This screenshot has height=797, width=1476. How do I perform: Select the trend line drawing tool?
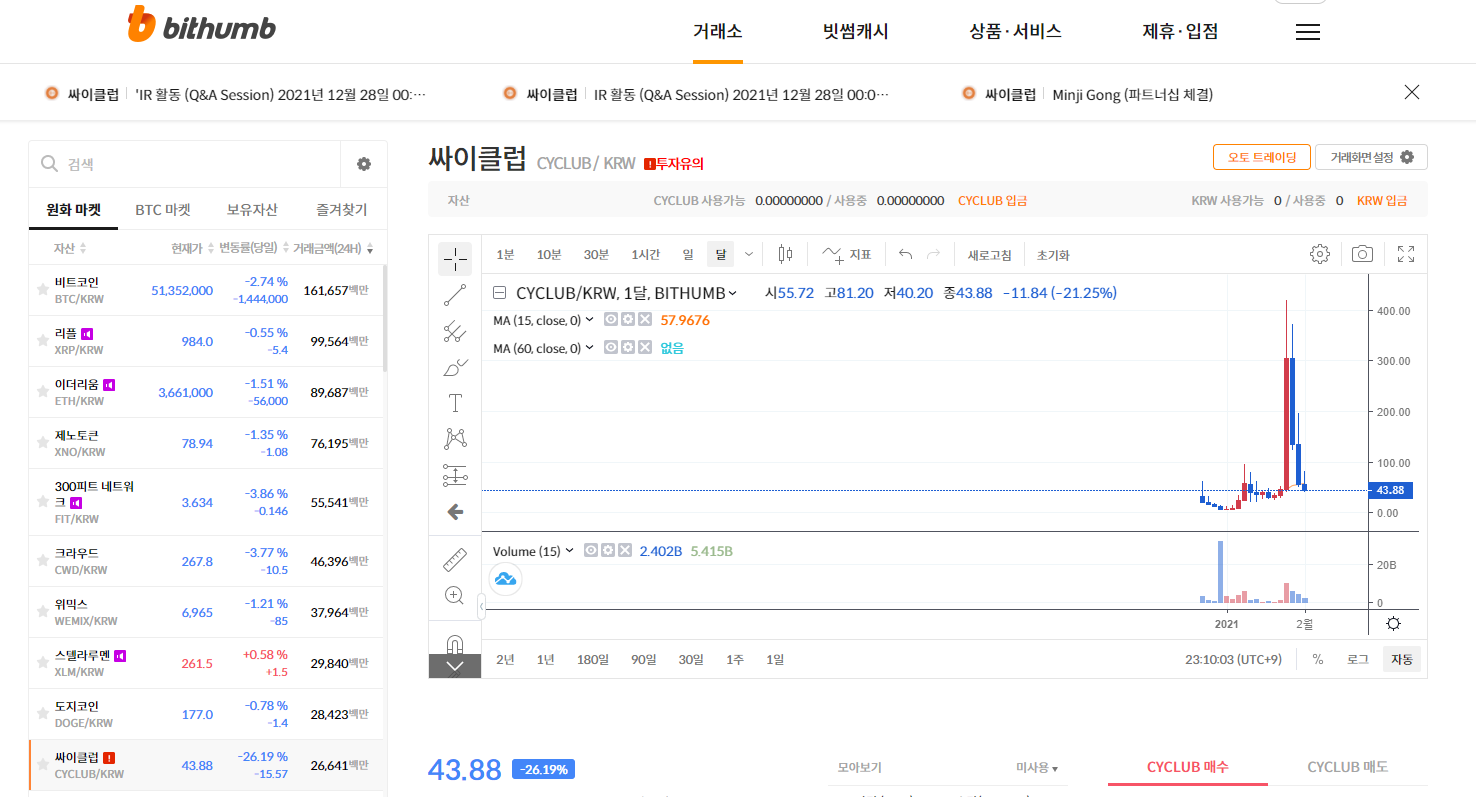click(x=455, y=295)
